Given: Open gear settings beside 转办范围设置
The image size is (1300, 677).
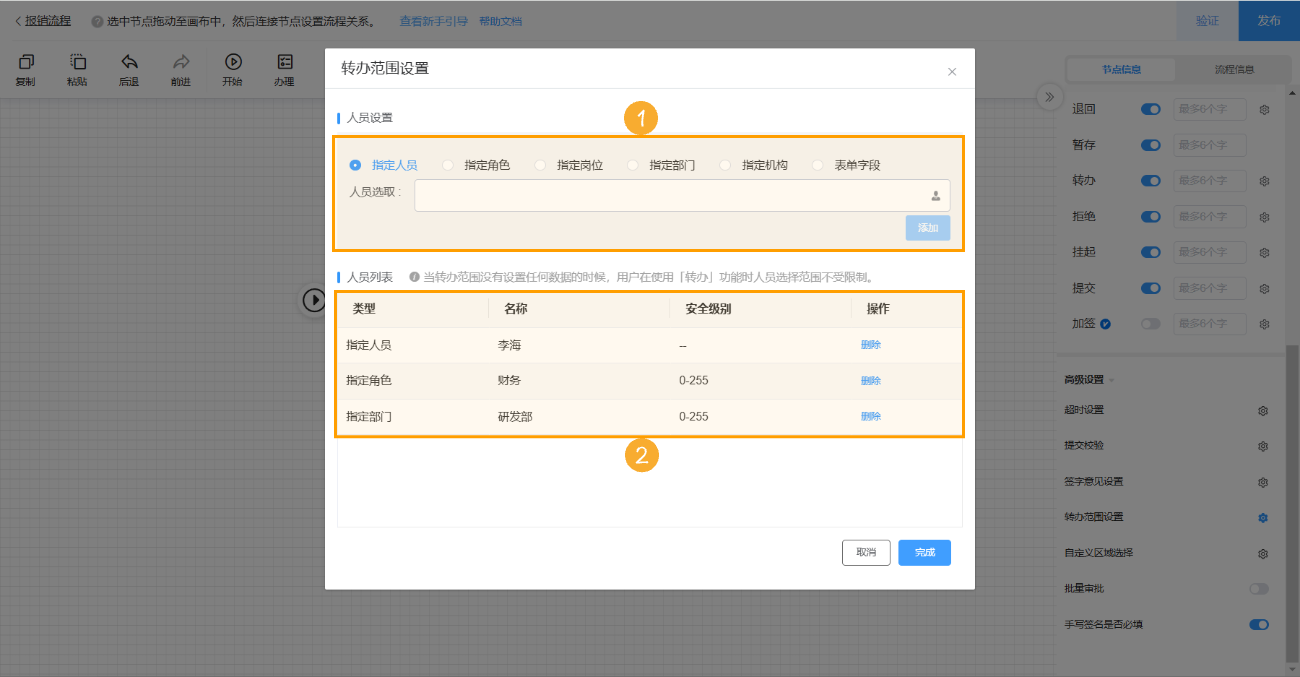Looking at the screenshot, I should 1263,517.
